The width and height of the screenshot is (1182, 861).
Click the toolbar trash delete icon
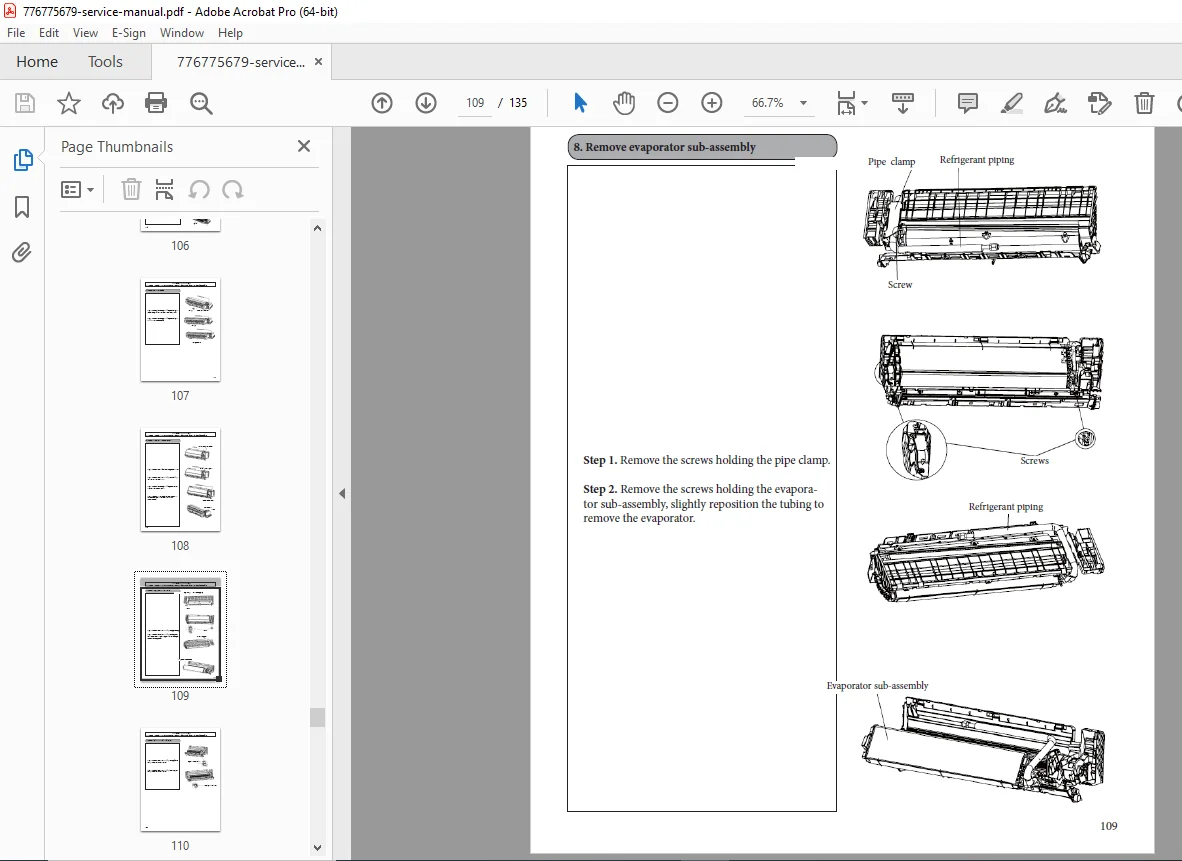click(1144, 103)
